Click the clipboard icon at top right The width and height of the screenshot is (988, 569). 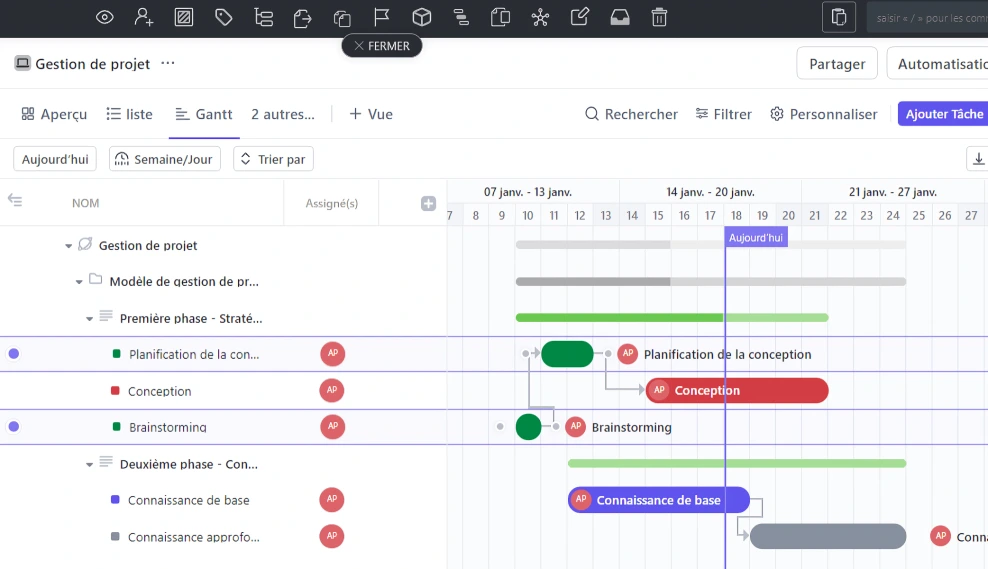[839, 18]
